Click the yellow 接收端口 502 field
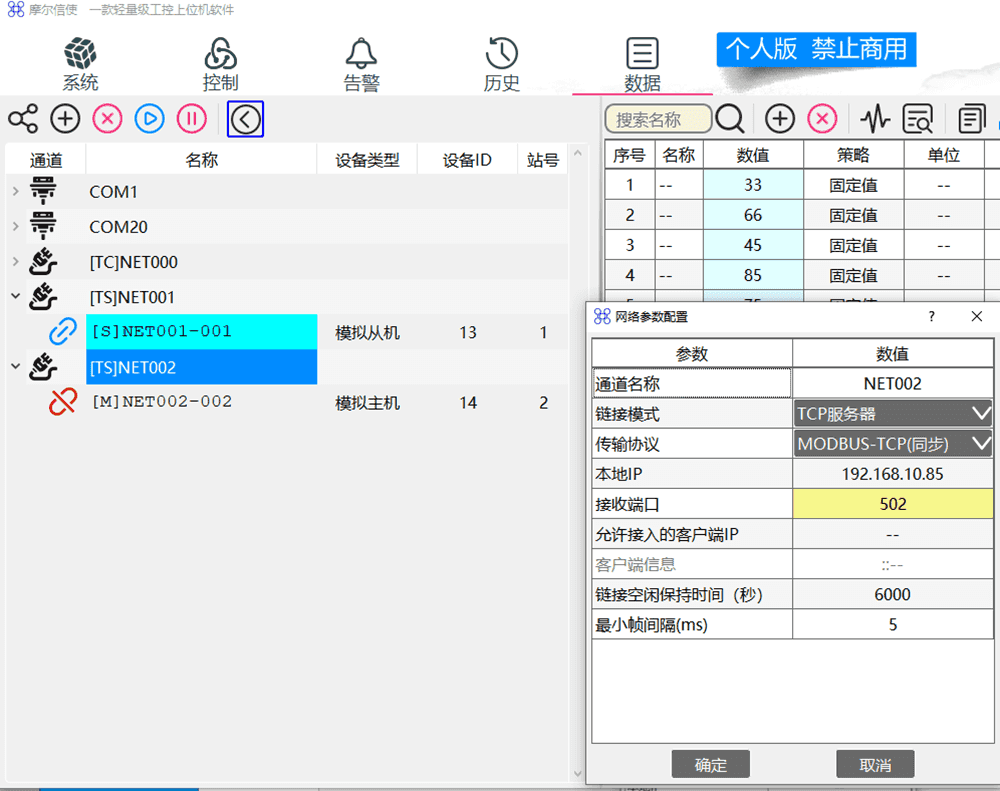The image size is (1000, 791). click(893, 504)
